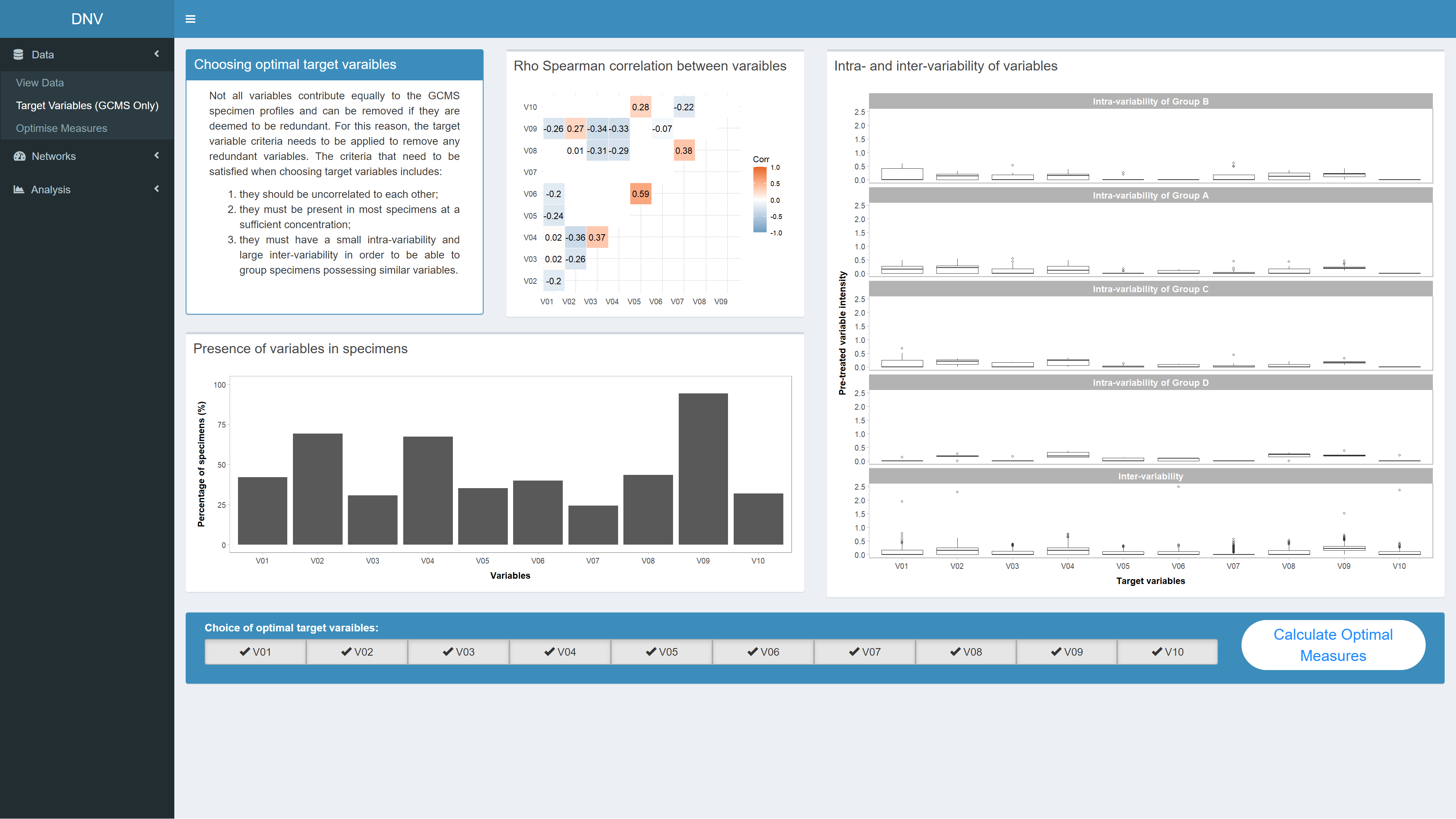Click the Data database icon

(x=19, y=54)
